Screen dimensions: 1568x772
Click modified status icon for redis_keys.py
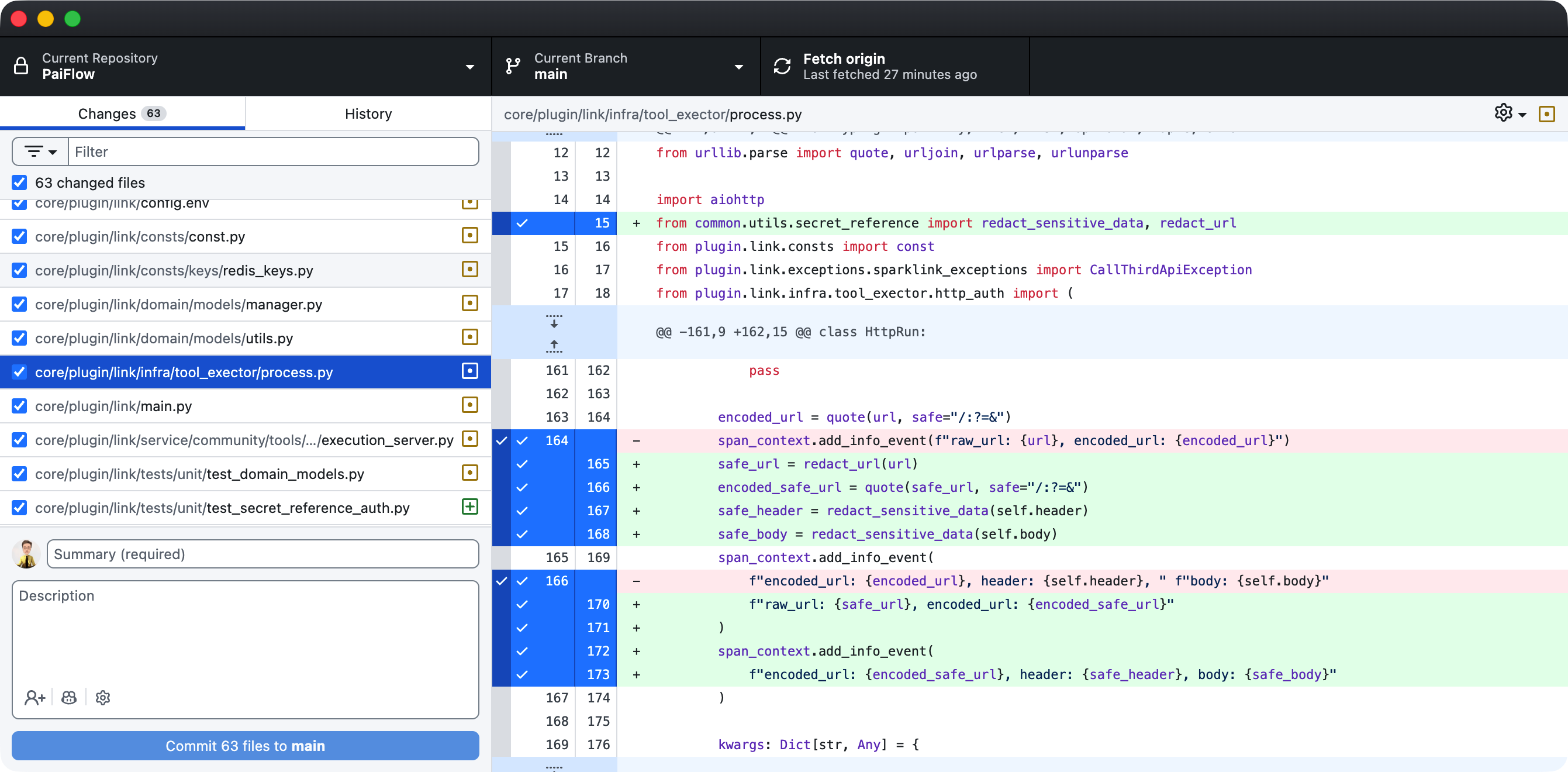470,270
